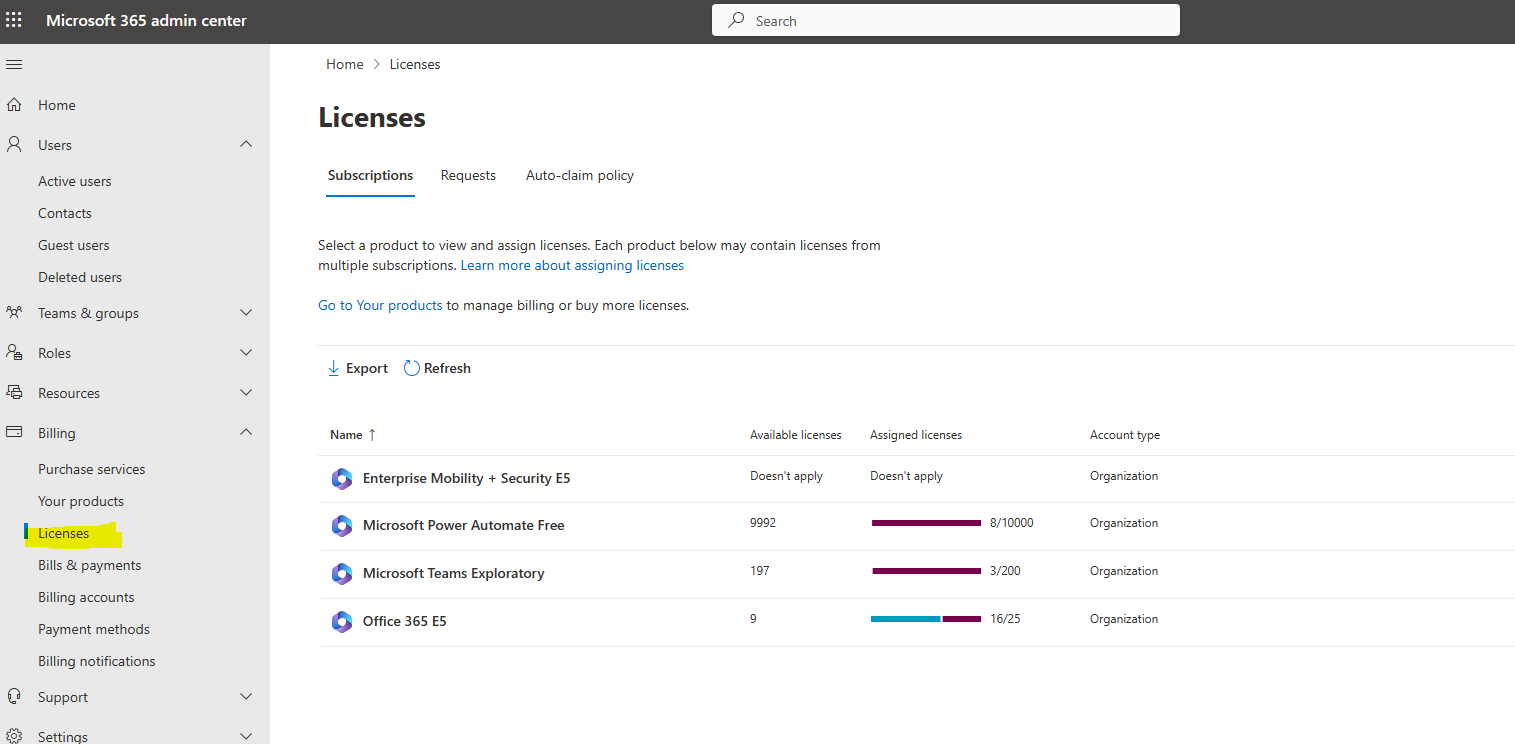Open Purchase services under Billing
This screenshot has width=1515, height=744.
point(92,469)
